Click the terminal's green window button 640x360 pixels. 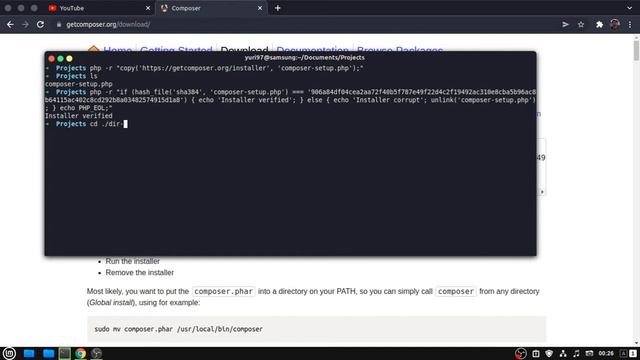[x=60, y=59]
